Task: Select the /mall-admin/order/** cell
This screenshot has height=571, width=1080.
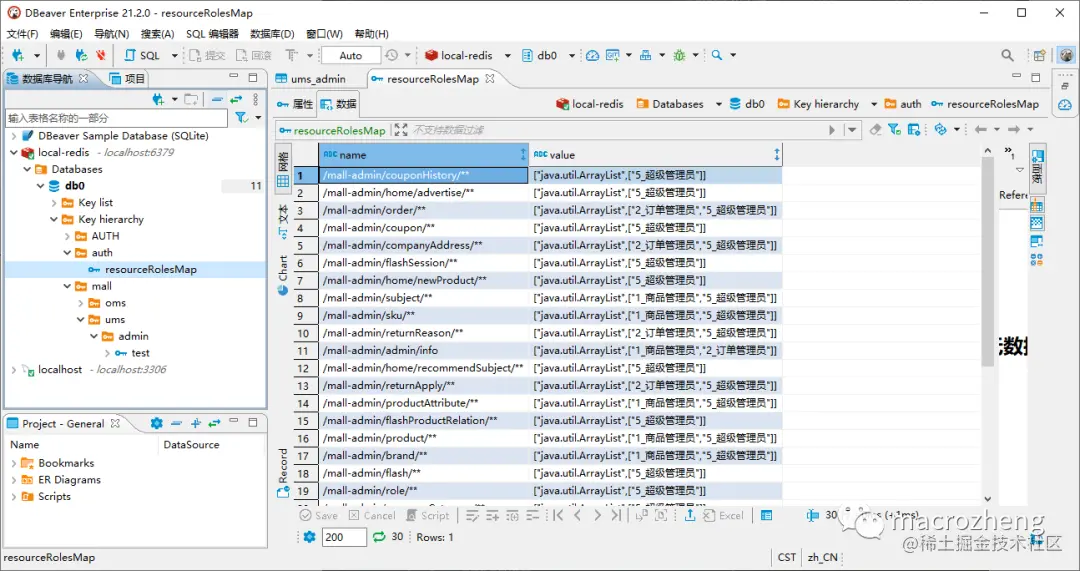Action: (424, 210)
